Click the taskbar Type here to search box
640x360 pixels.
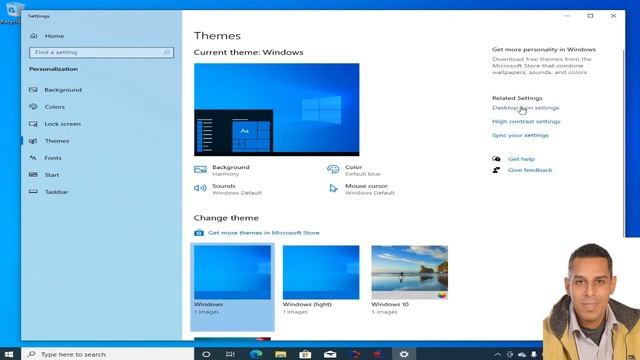107,354
